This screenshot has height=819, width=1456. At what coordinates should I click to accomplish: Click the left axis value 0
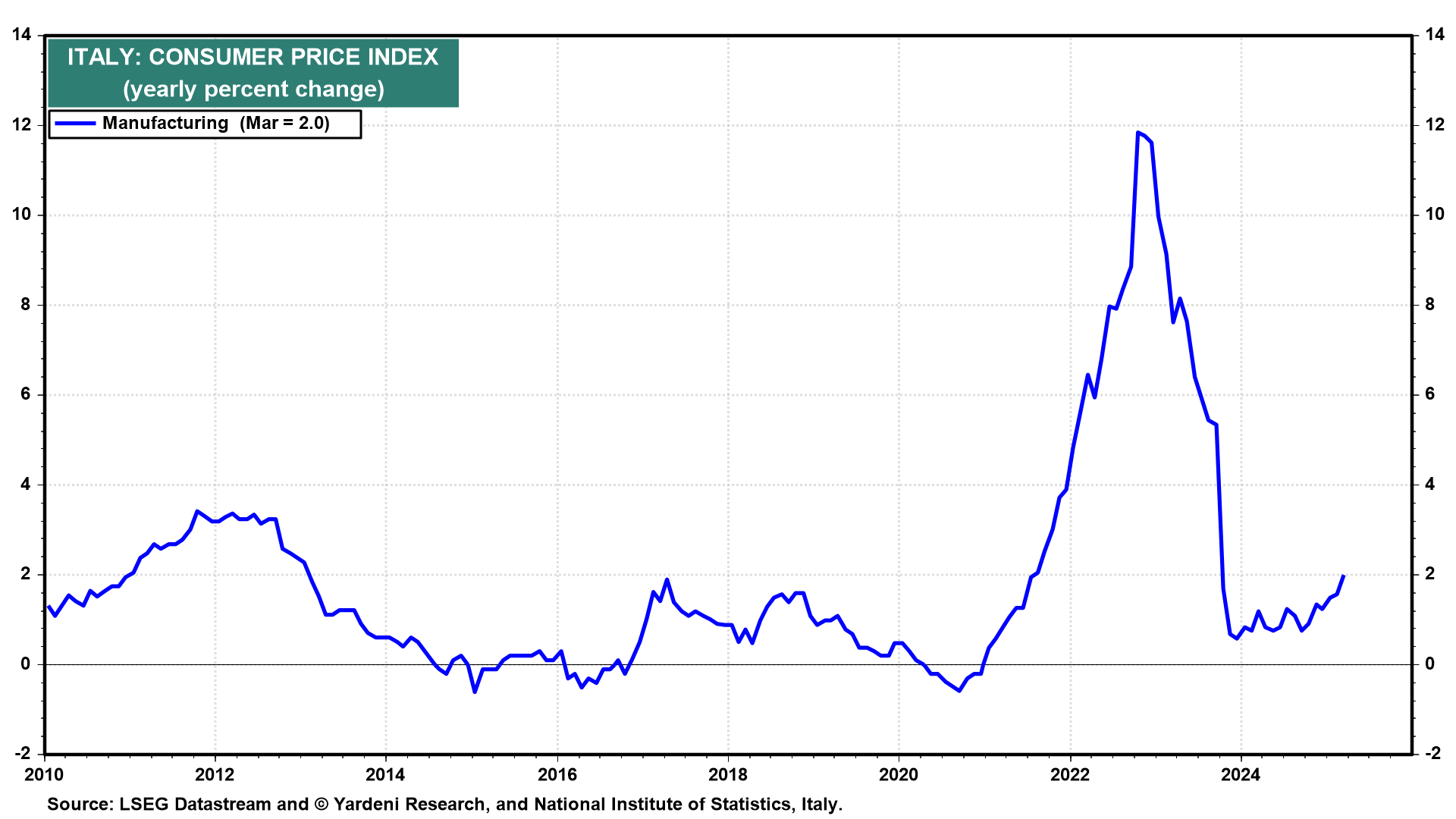tap(27, 664)
